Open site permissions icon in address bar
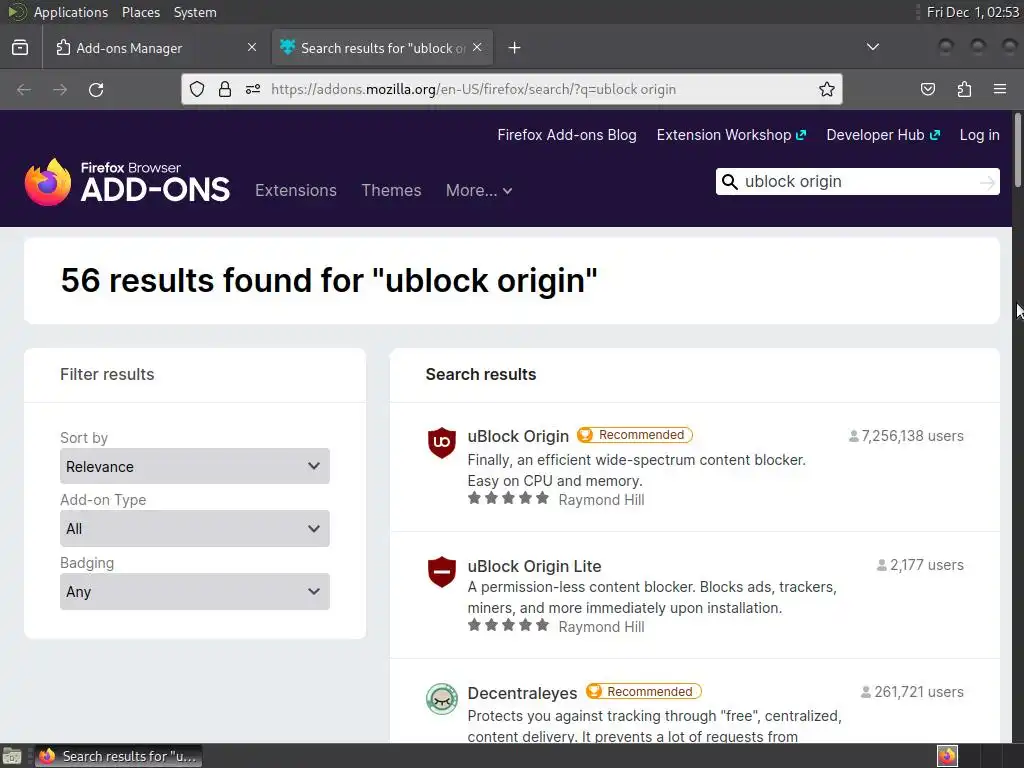The image size is (1024, 768). tap(253, 89)
